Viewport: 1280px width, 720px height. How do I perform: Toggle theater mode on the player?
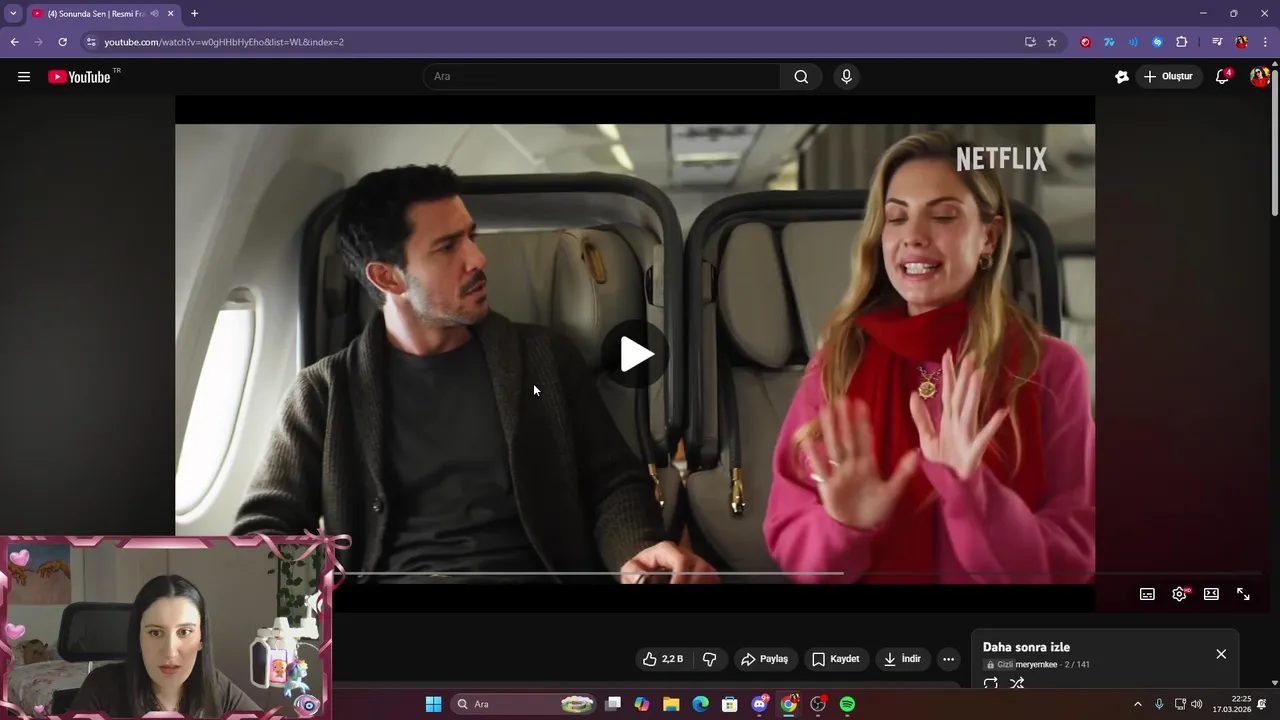pos(1211,594)
